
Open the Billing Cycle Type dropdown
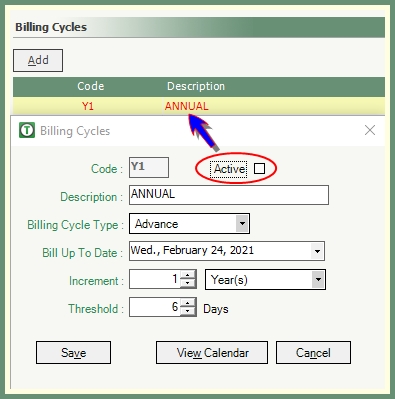coord(242,223)
